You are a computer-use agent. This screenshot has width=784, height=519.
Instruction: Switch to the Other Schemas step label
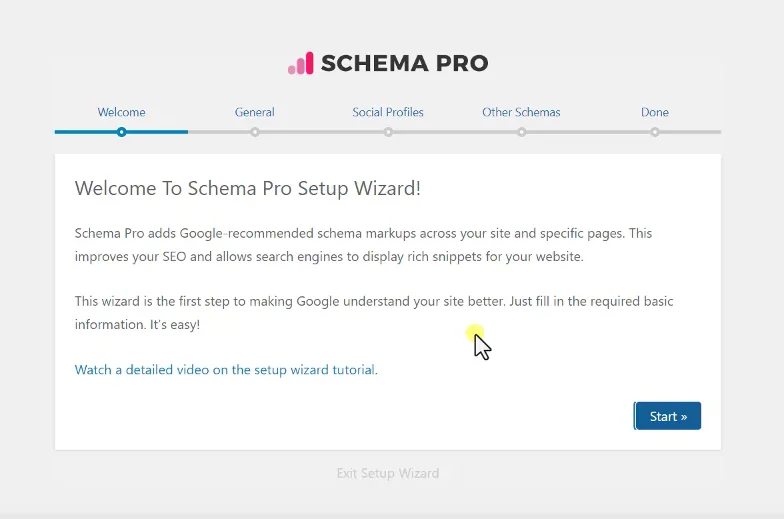click(x=521, y=112)
